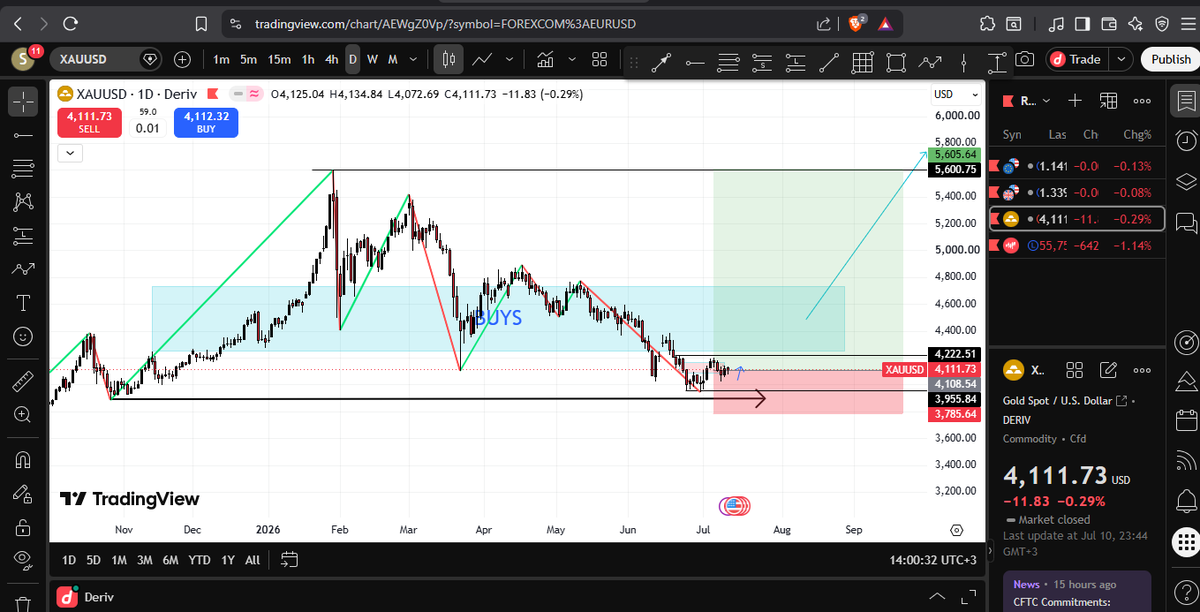Switch to 5m timeframe

pyautogui.click(x=248, y=59)
